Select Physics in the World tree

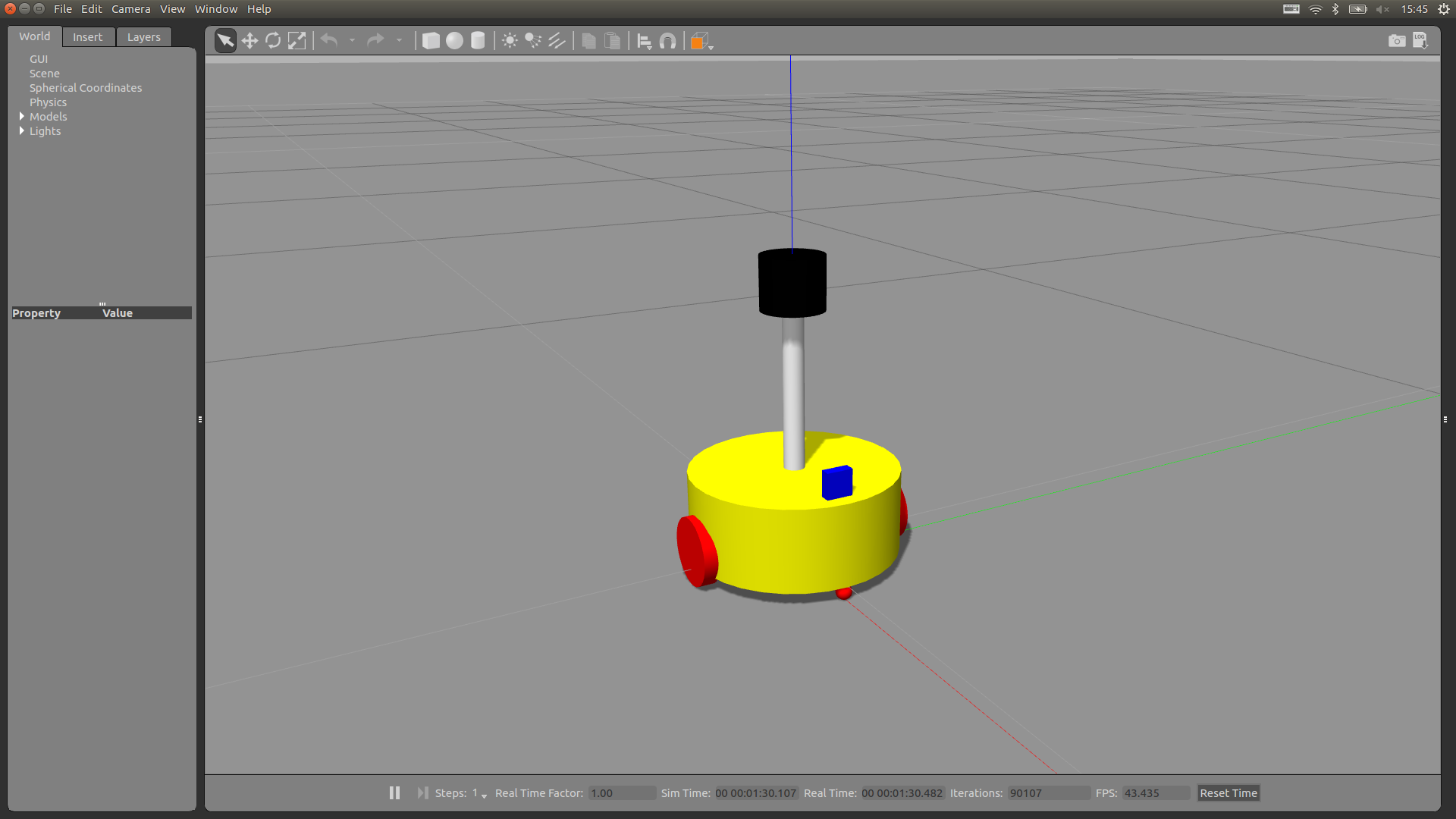point(48,102)
